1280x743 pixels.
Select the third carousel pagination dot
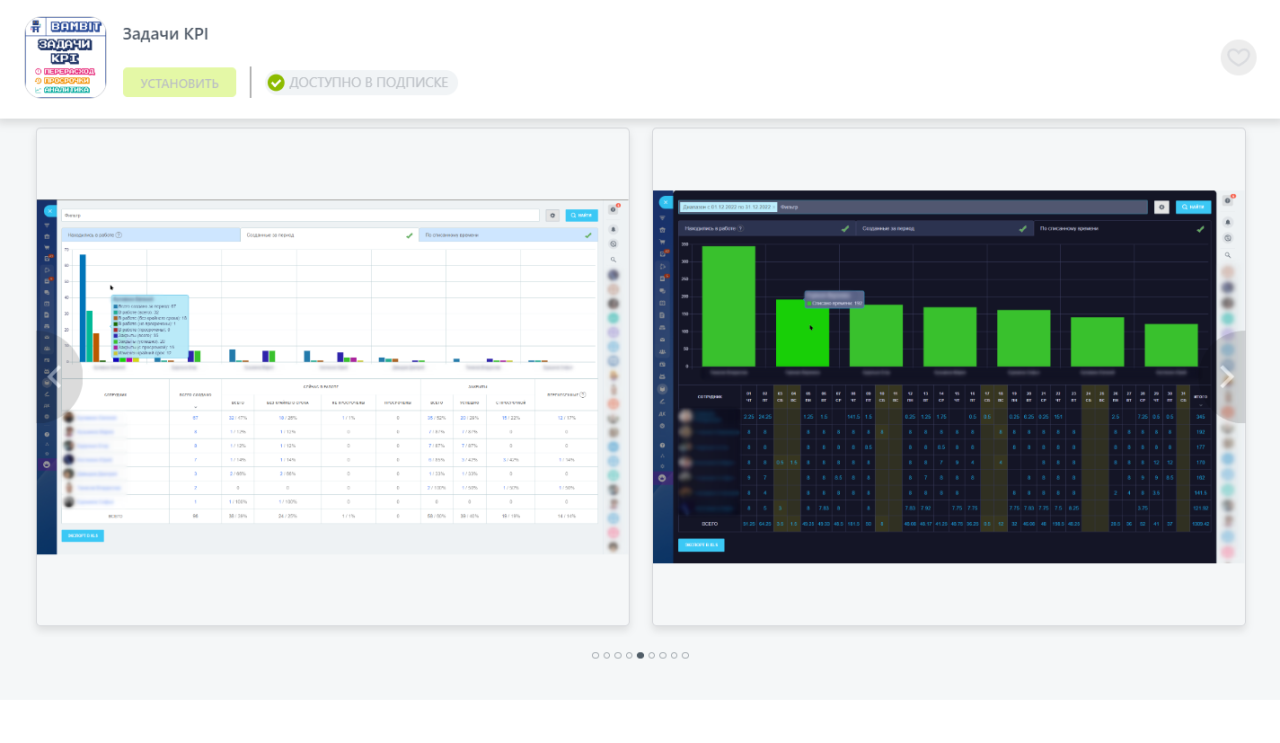618,656
